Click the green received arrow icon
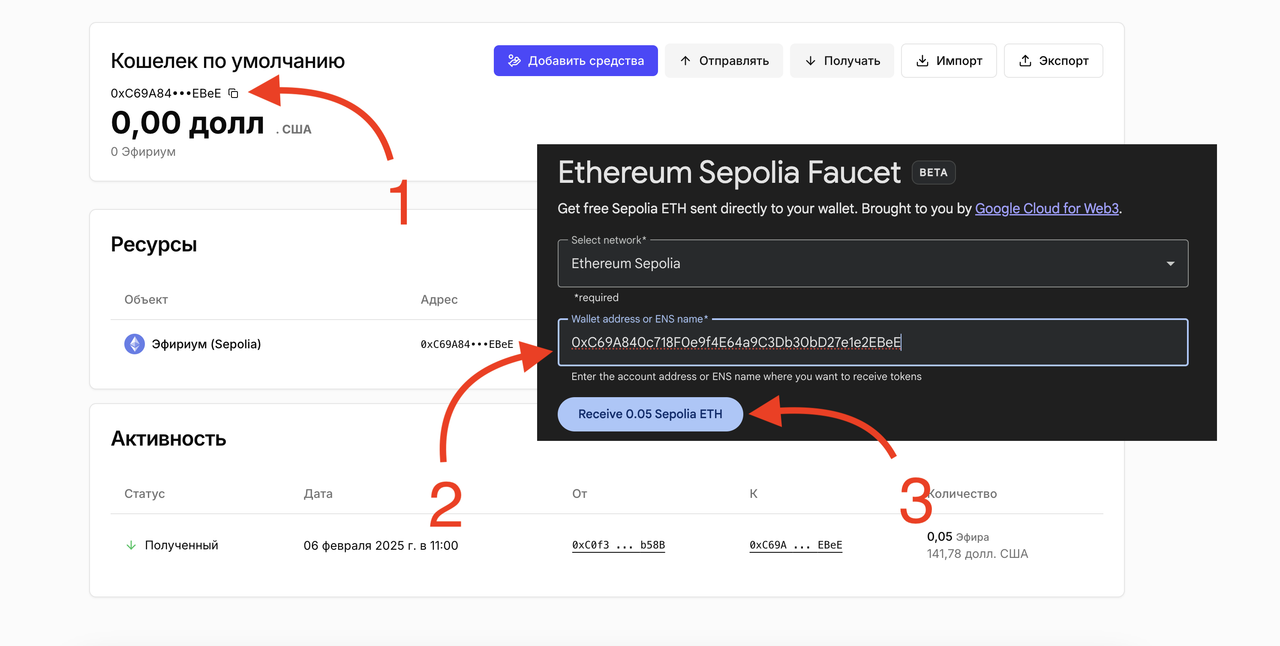The image size is (1280, 646). [x=130, y=545]
